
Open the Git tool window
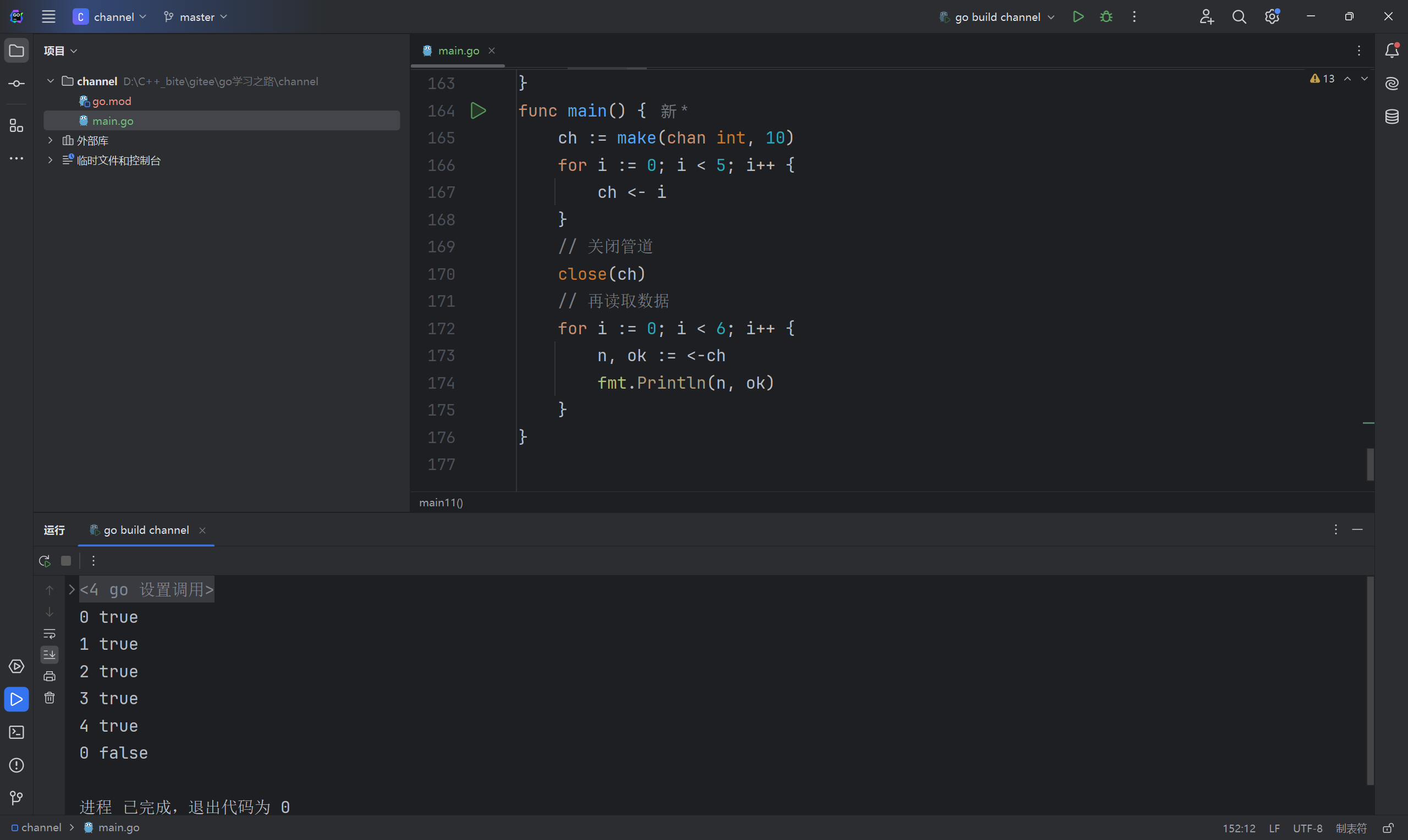point(16,798)
